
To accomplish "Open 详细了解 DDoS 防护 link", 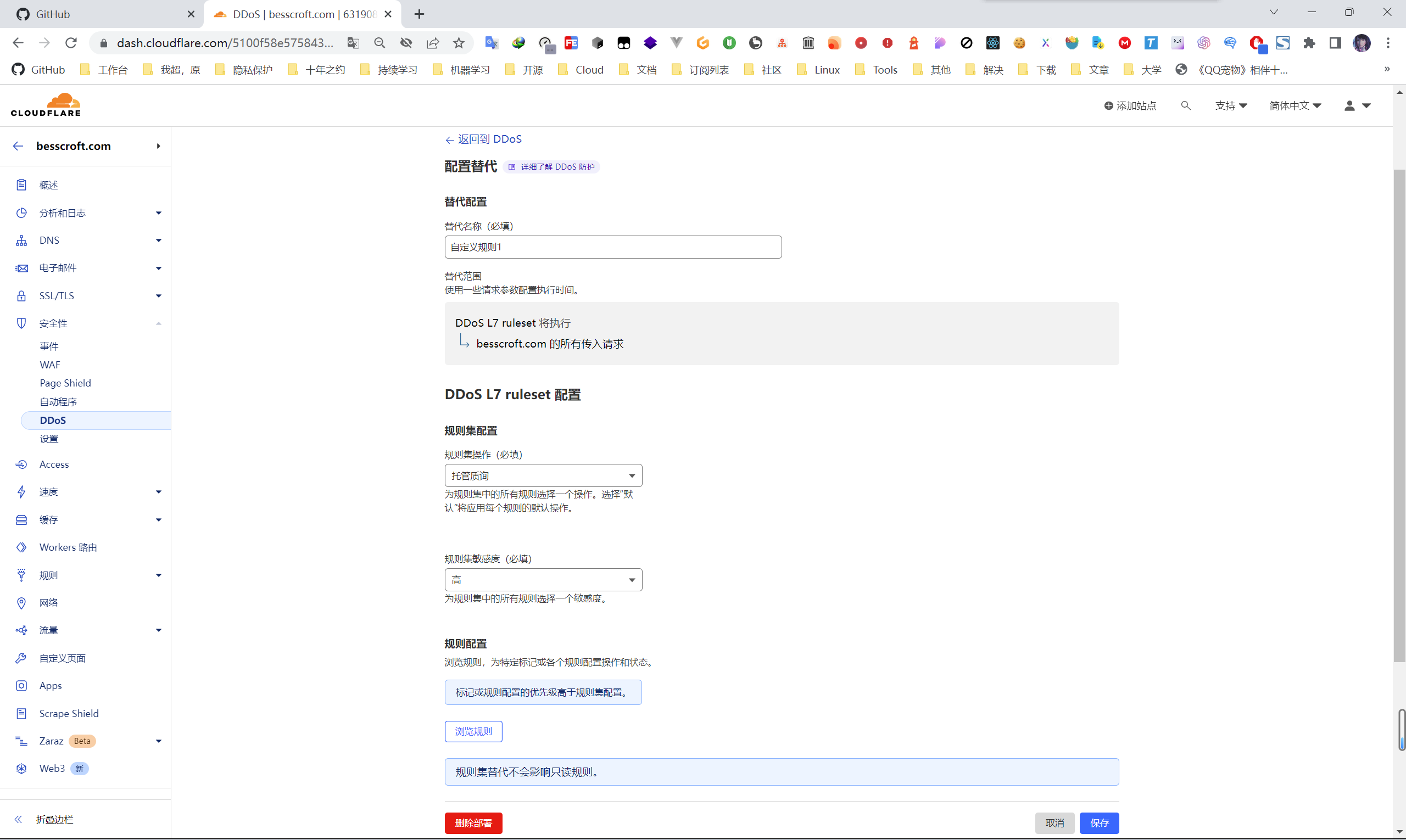I will click(551, 167).
